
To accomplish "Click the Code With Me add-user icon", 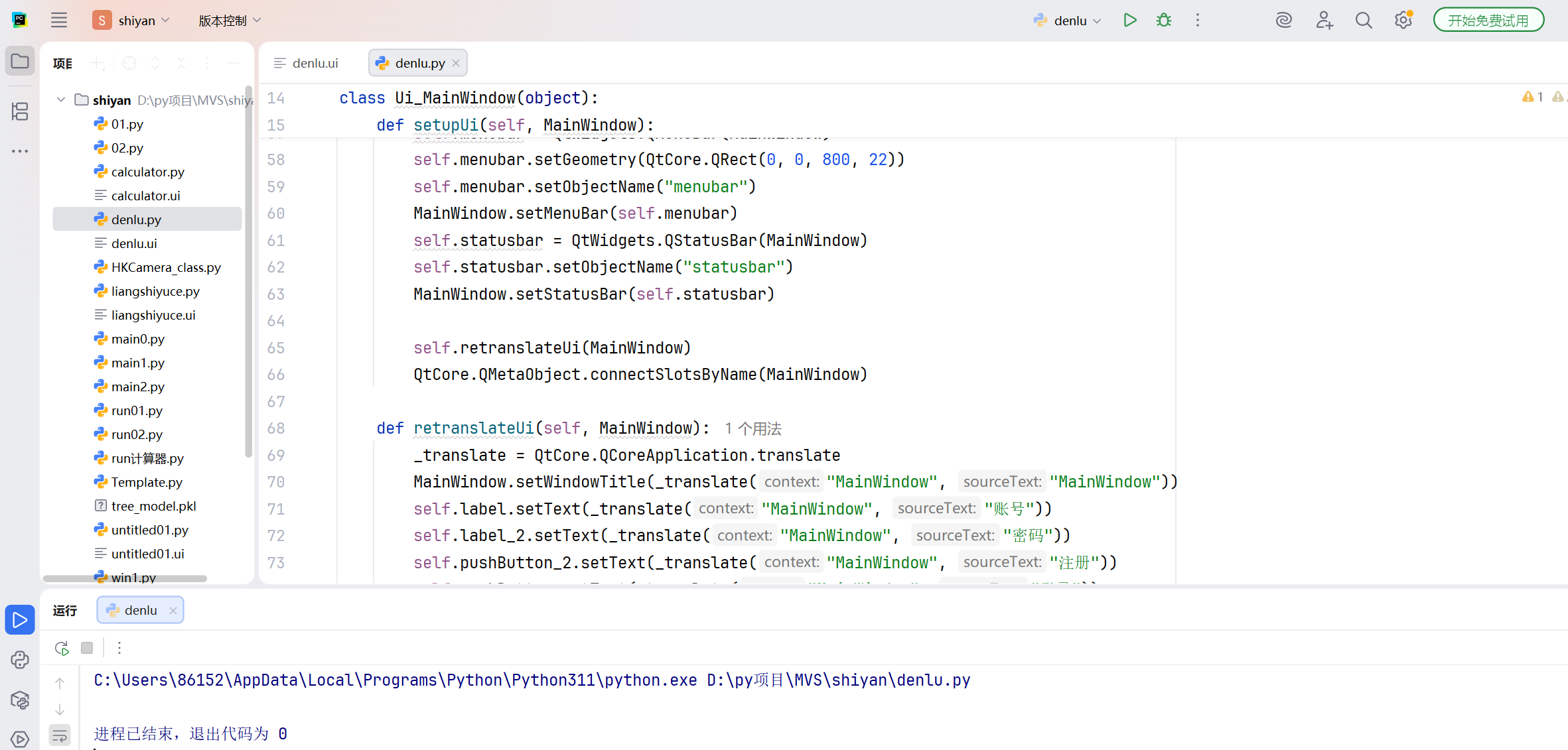I will (1324, 21).
